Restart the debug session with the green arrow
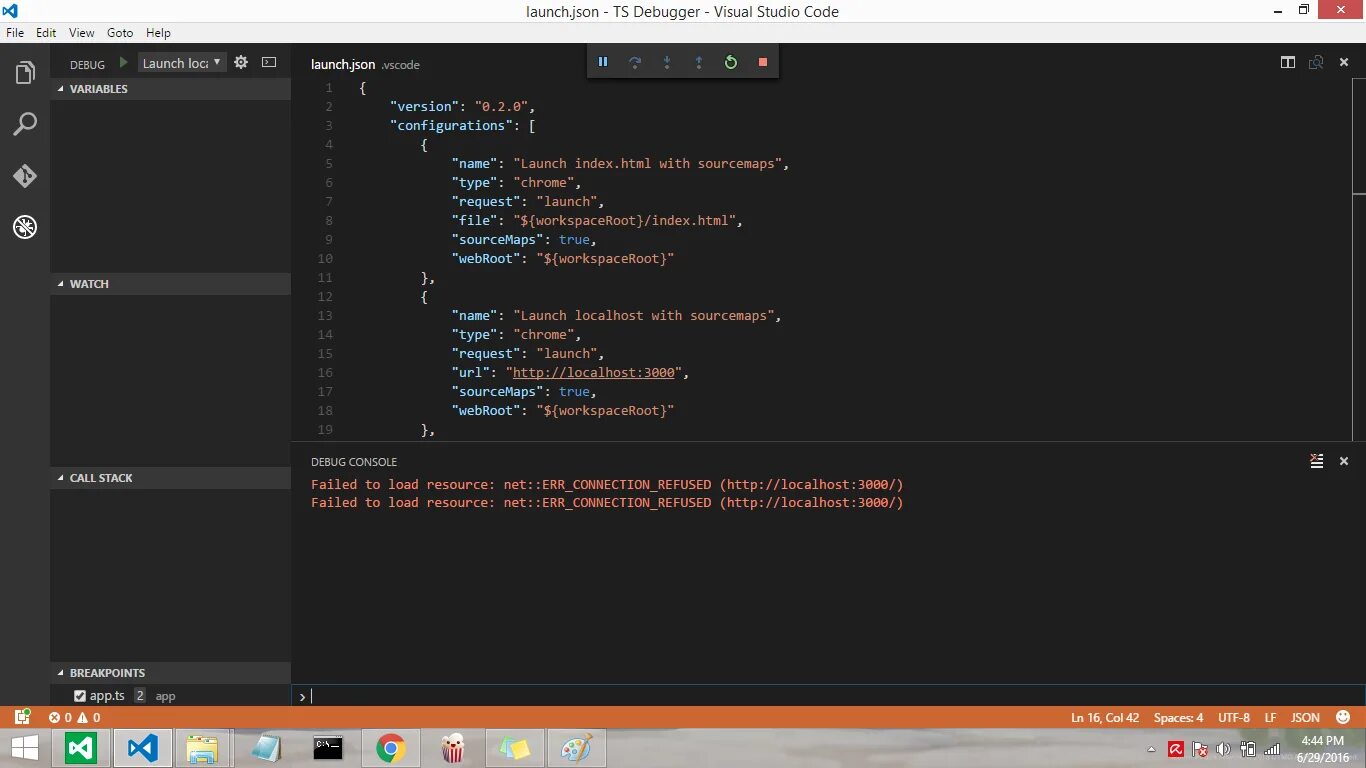Image resolution: width=1366 pixels, height=768 pixels. pyautogui.click(x=731, y=62)
